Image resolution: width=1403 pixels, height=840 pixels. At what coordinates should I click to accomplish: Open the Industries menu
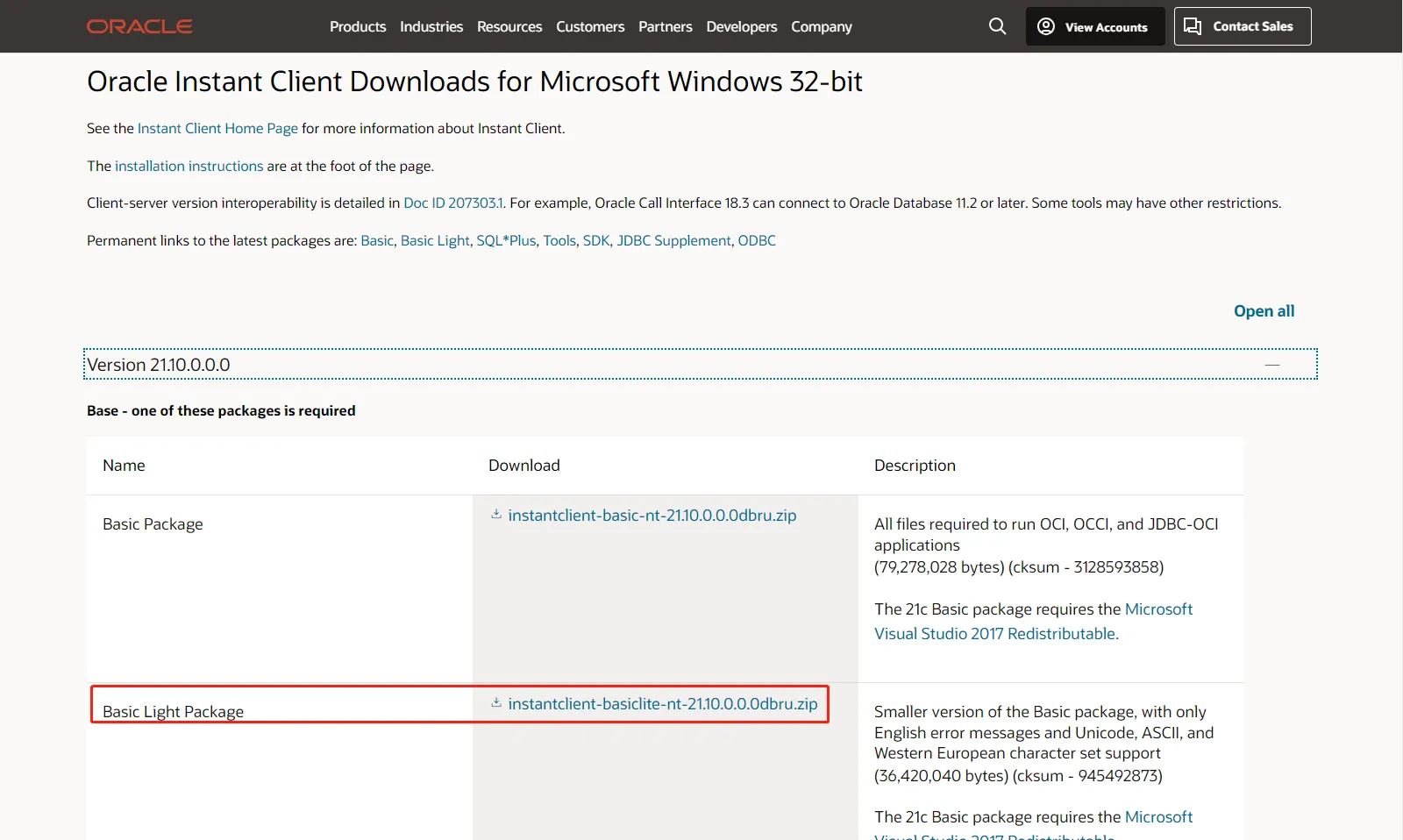431,27
